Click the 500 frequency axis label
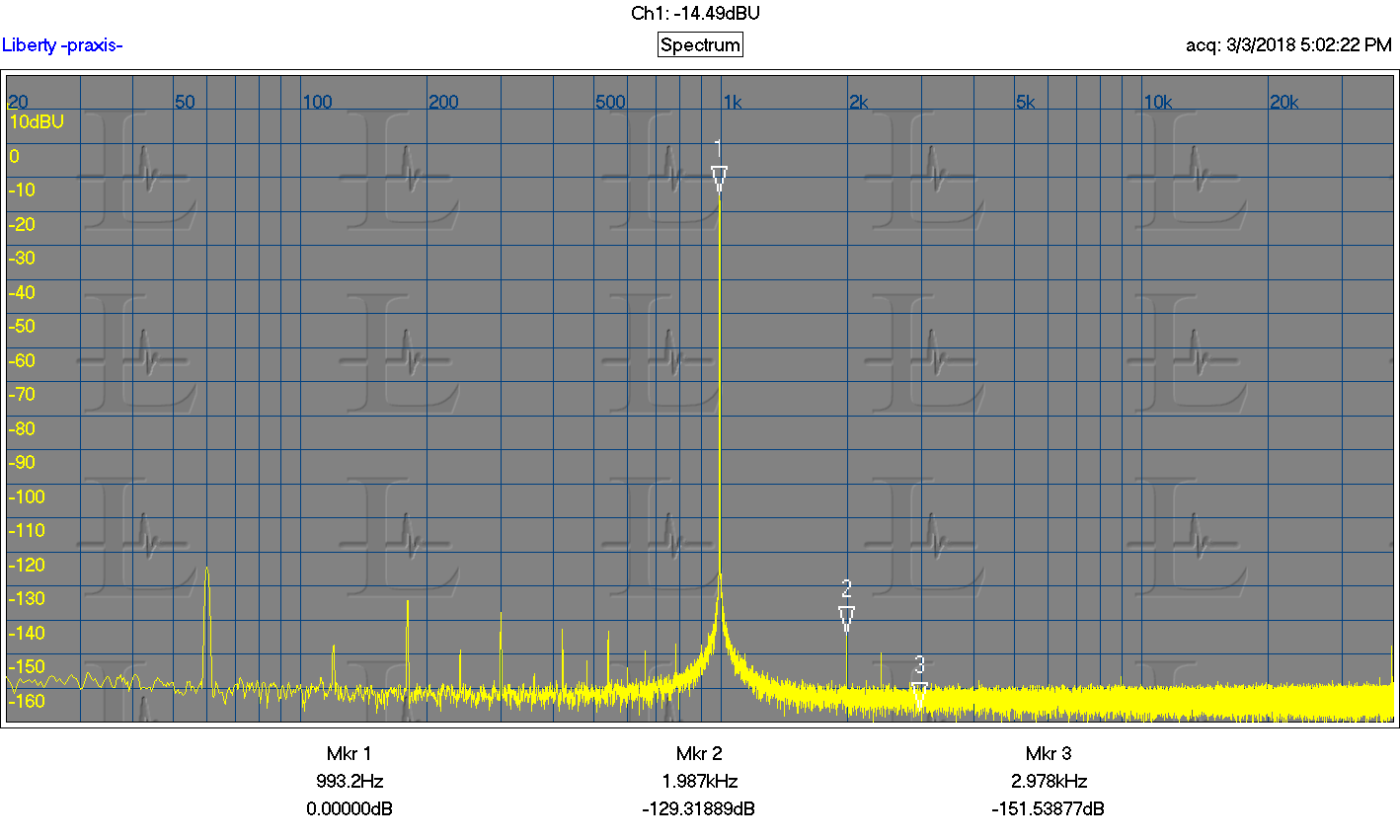 point(611,103)
